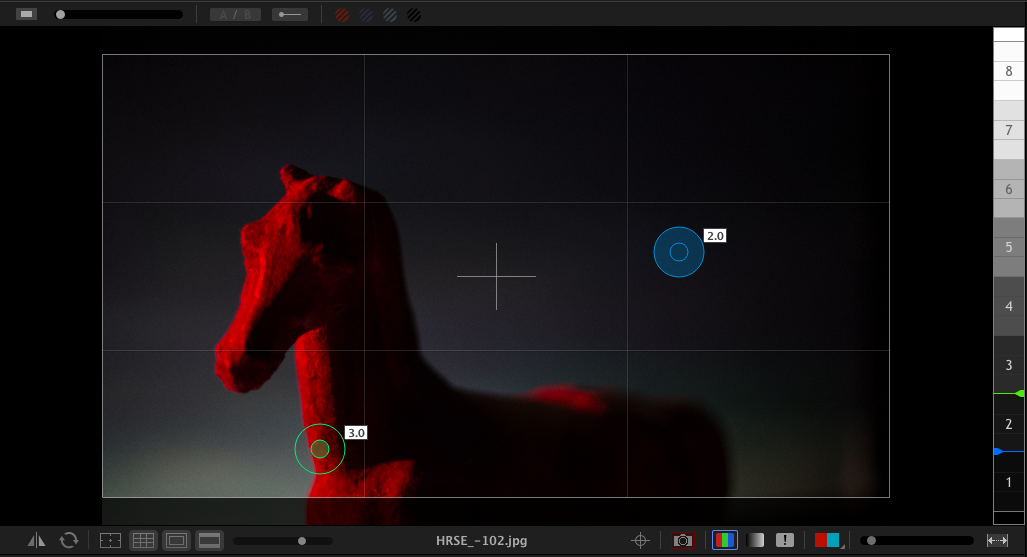Click zone 2 on the zone scale
This screenshot has height=557, width=1027.
click(1009, 424)
